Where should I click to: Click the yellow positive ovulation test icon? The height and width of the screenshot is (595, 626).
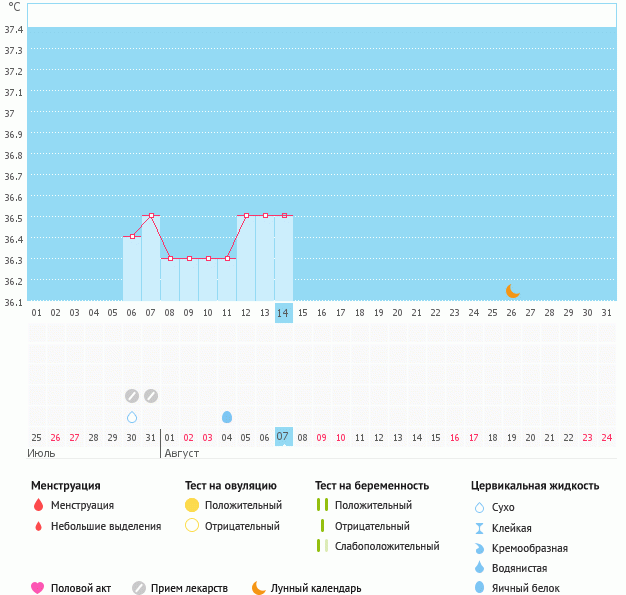coord(192,505)
